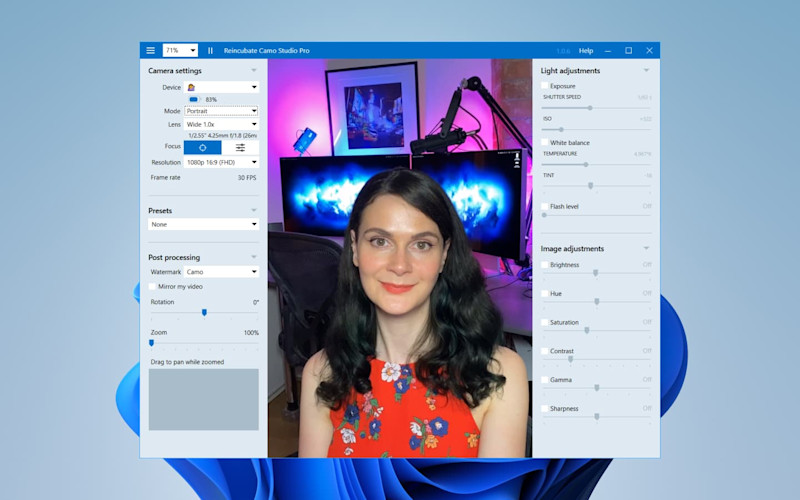
Task: Check the Mirror my video option
Action: click(x=153, y=286)
